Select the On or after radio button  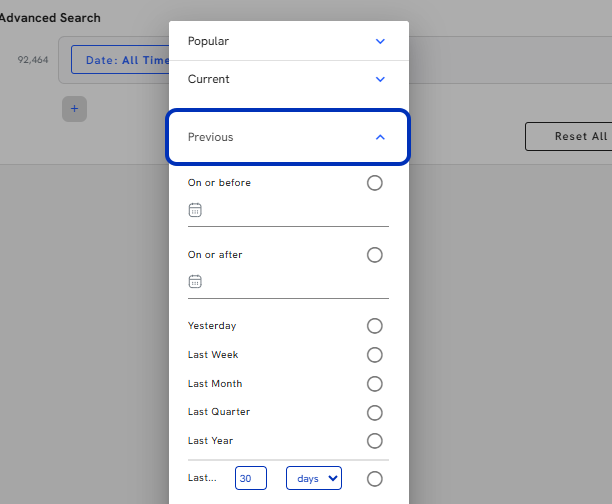(375, 255)
